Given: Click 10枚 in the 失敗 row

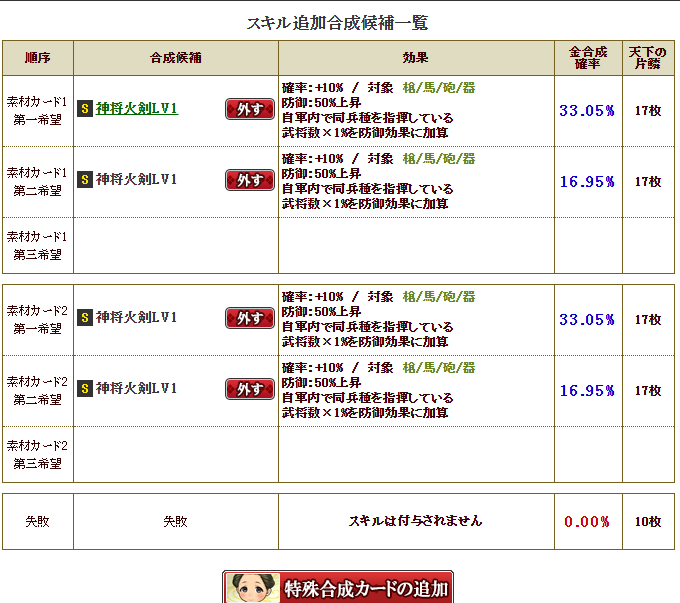Looking at the screenshot, I should [648, 521].
